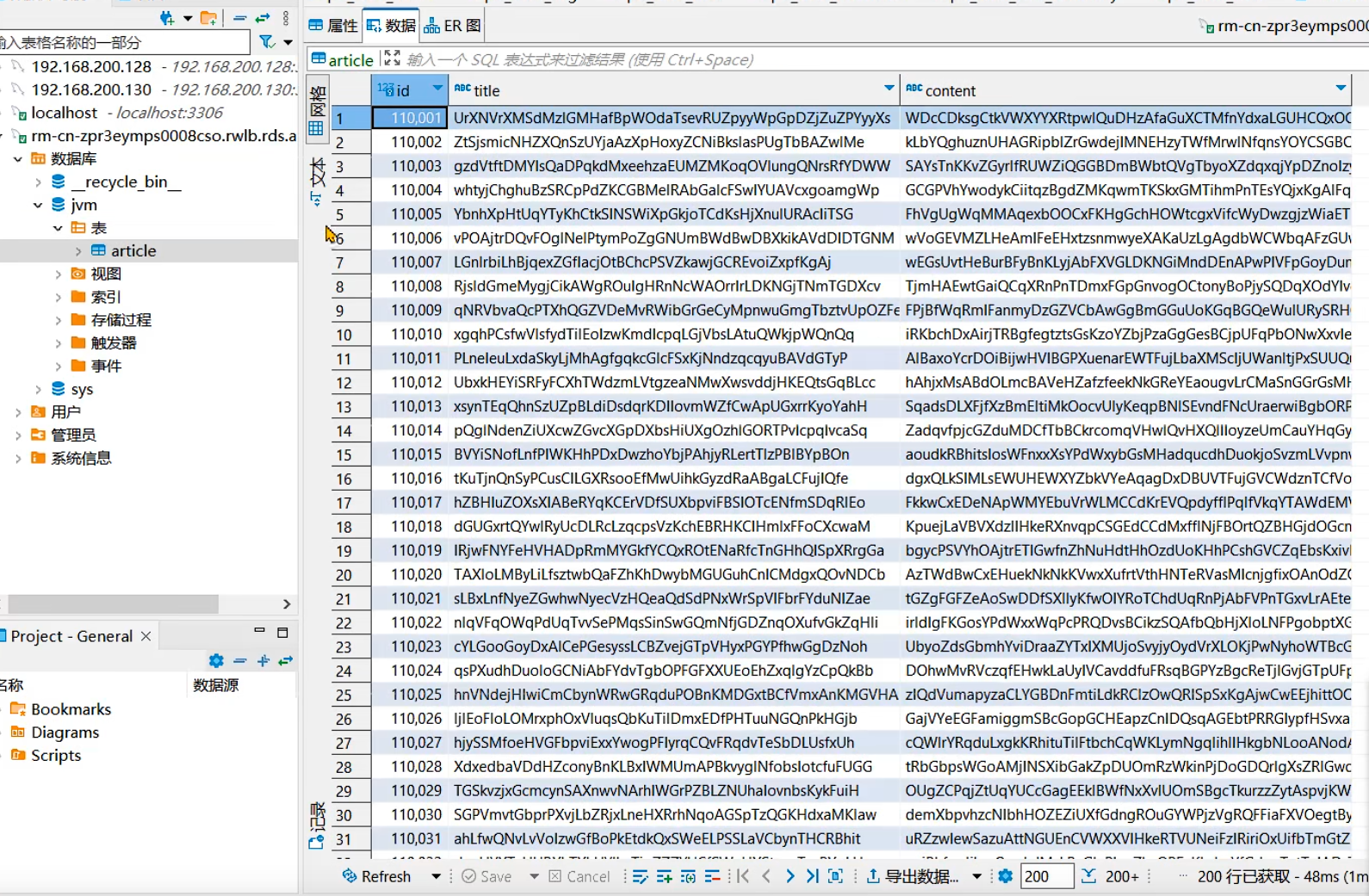Toggle link with editor in the navigator
The height and width of the screenshot is (896, 1369).
coord(263,18)
